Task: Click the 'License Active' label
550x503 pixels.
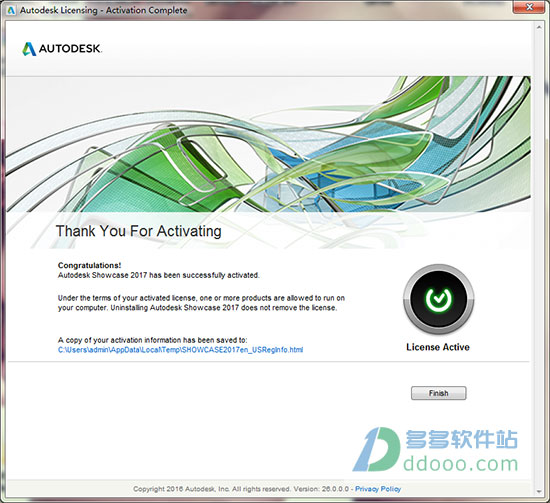Action: click(438, 347)
